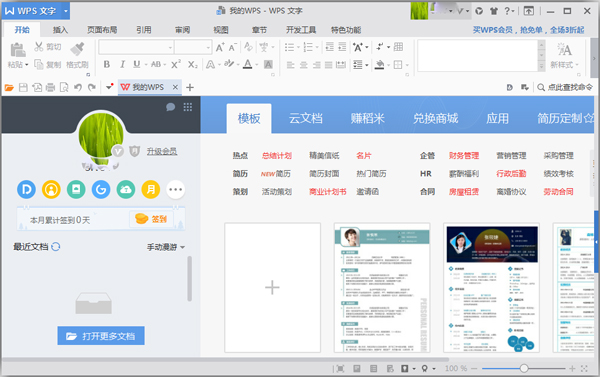The height and width of the screenshot is (377, 600).
Task: Click the shading paint bucket icon
Action: (x=379, y=65)
